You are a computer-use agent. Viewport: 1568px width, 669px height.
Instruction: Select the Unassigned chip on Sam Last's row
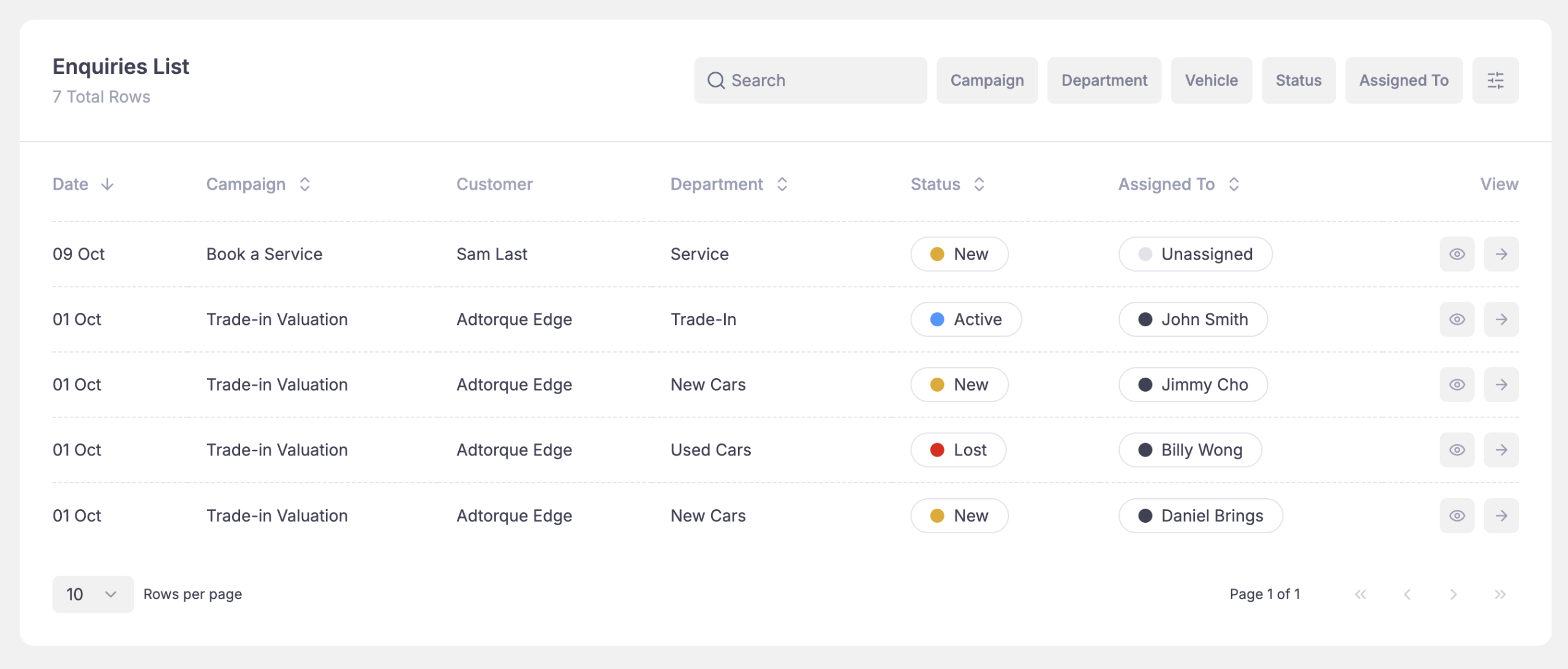click(1195, 253)
